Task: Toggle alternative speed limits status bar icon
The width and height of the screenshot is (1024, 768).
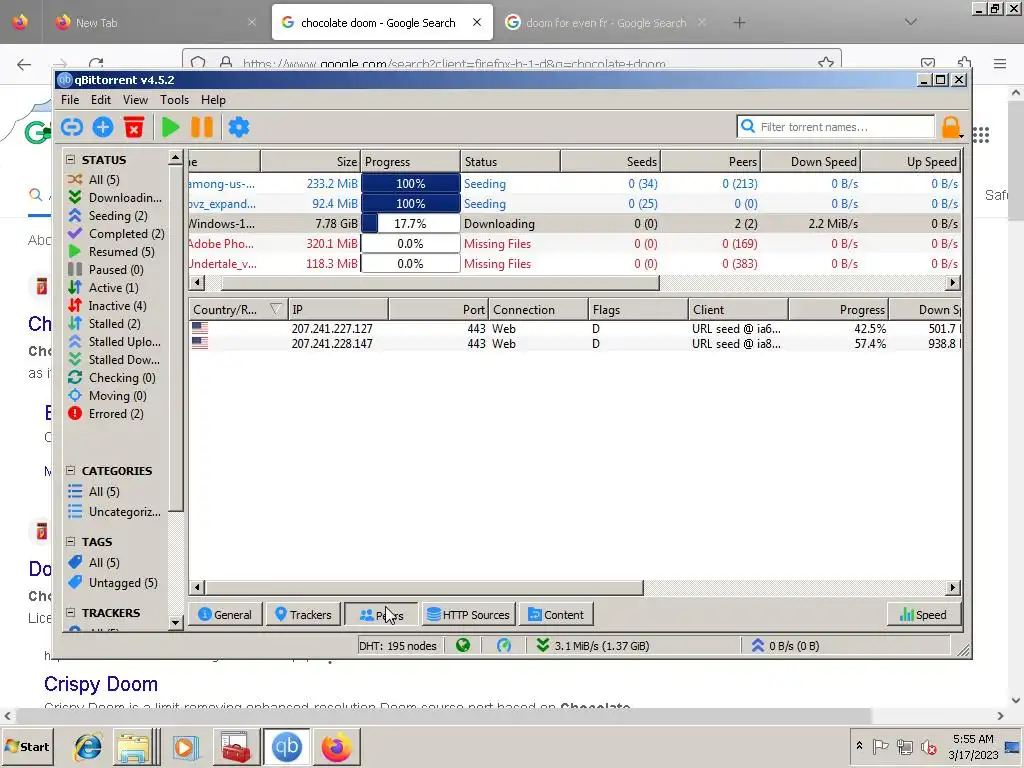Action: point(504,645)
